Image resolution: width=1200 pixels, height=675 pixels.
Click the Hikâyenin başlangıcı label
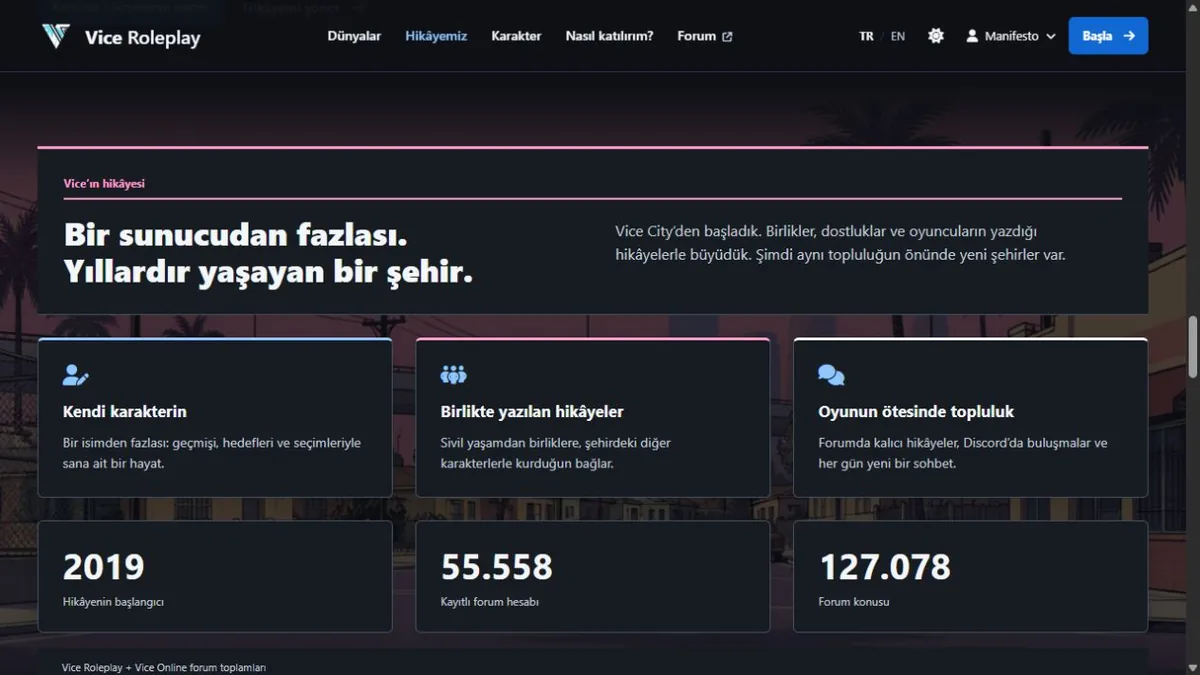113,602
